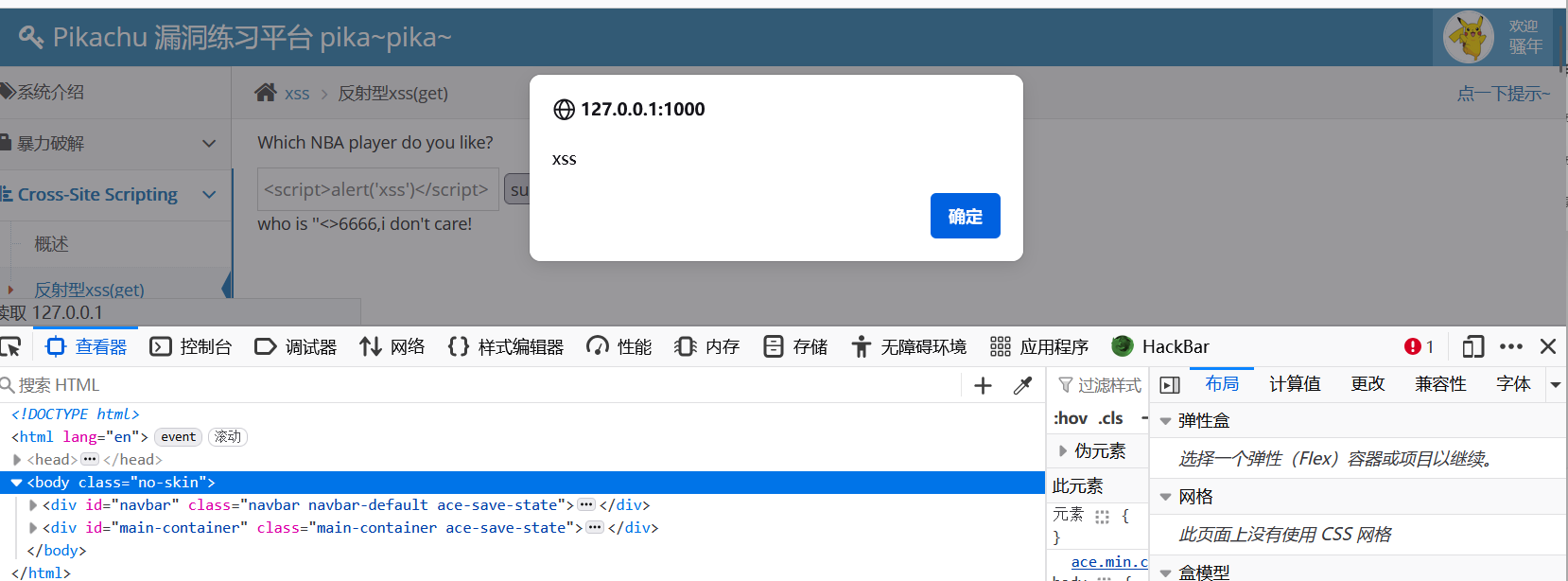1568x581 pixels.
Task: Open the xss breadcrumb link
Action: [297, 94]
